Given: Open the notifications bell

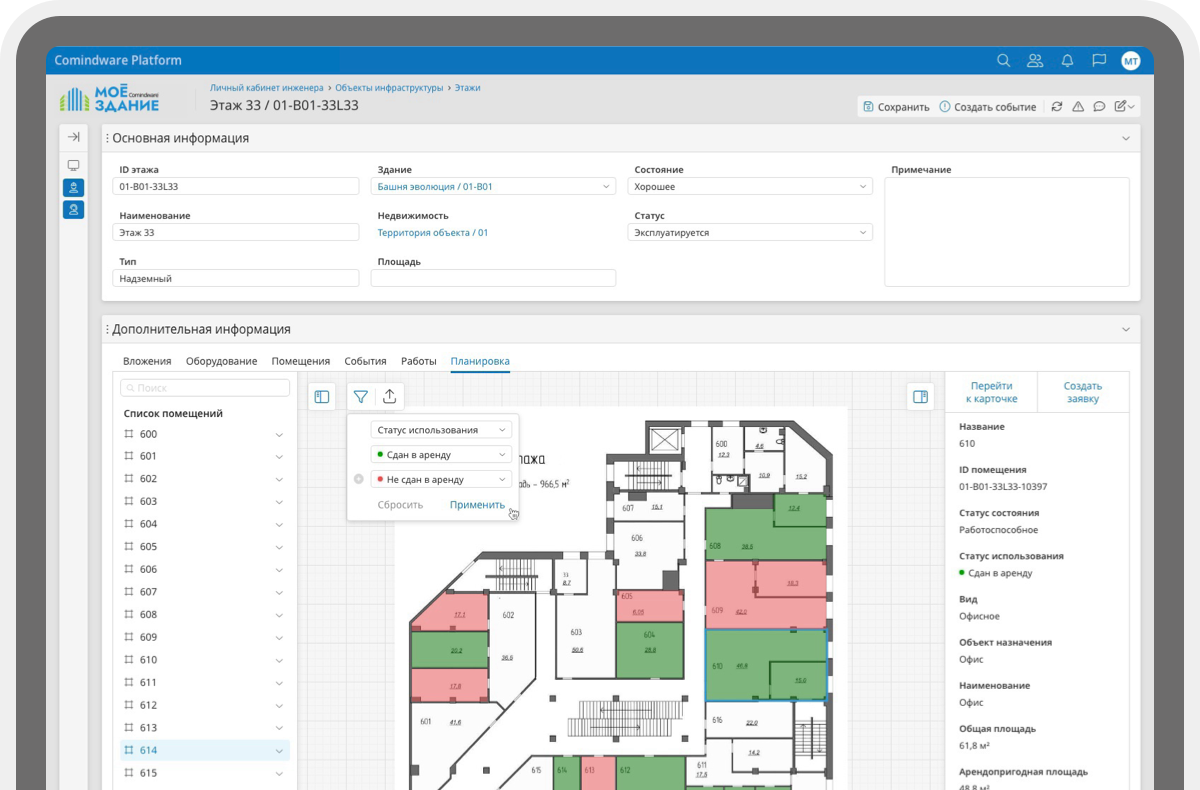Looking at the screenshot, I should [1067, 61].
